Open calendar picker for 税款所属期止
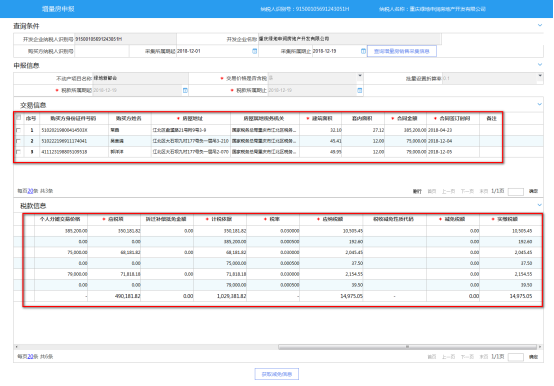The width and height of the screenshot is (554, 386). pos(359,90)
